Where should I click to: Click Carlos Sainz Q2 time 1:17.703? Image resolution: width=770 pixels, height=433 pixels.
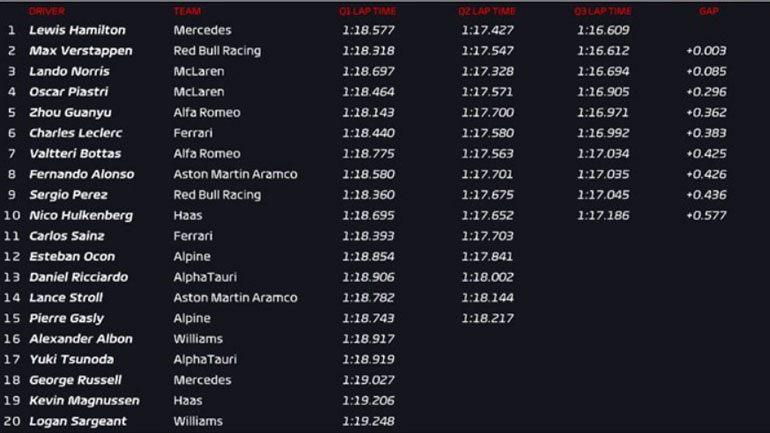point(487,236)
